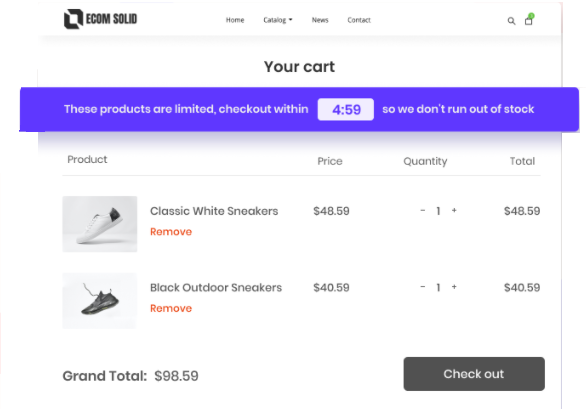Open the Black Outdoor Sneakers product title

click(216, 287)
